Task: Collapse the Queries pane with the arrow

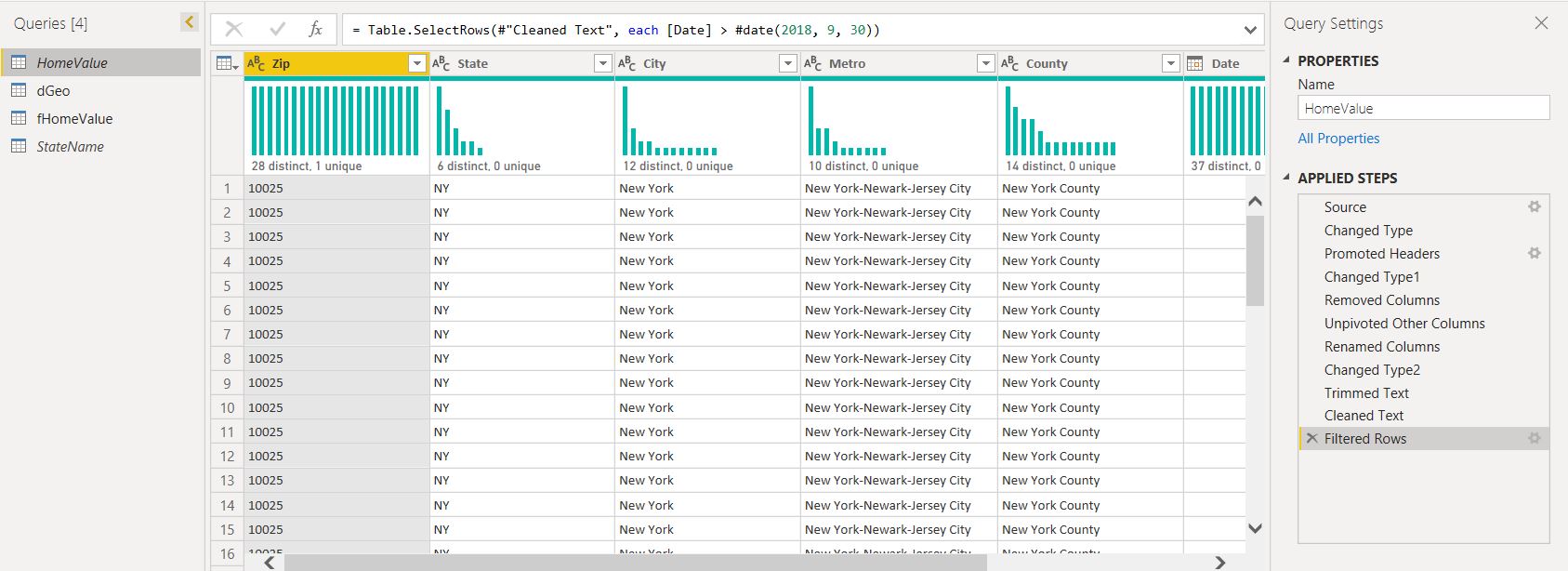Action: (x=189, y=22)
